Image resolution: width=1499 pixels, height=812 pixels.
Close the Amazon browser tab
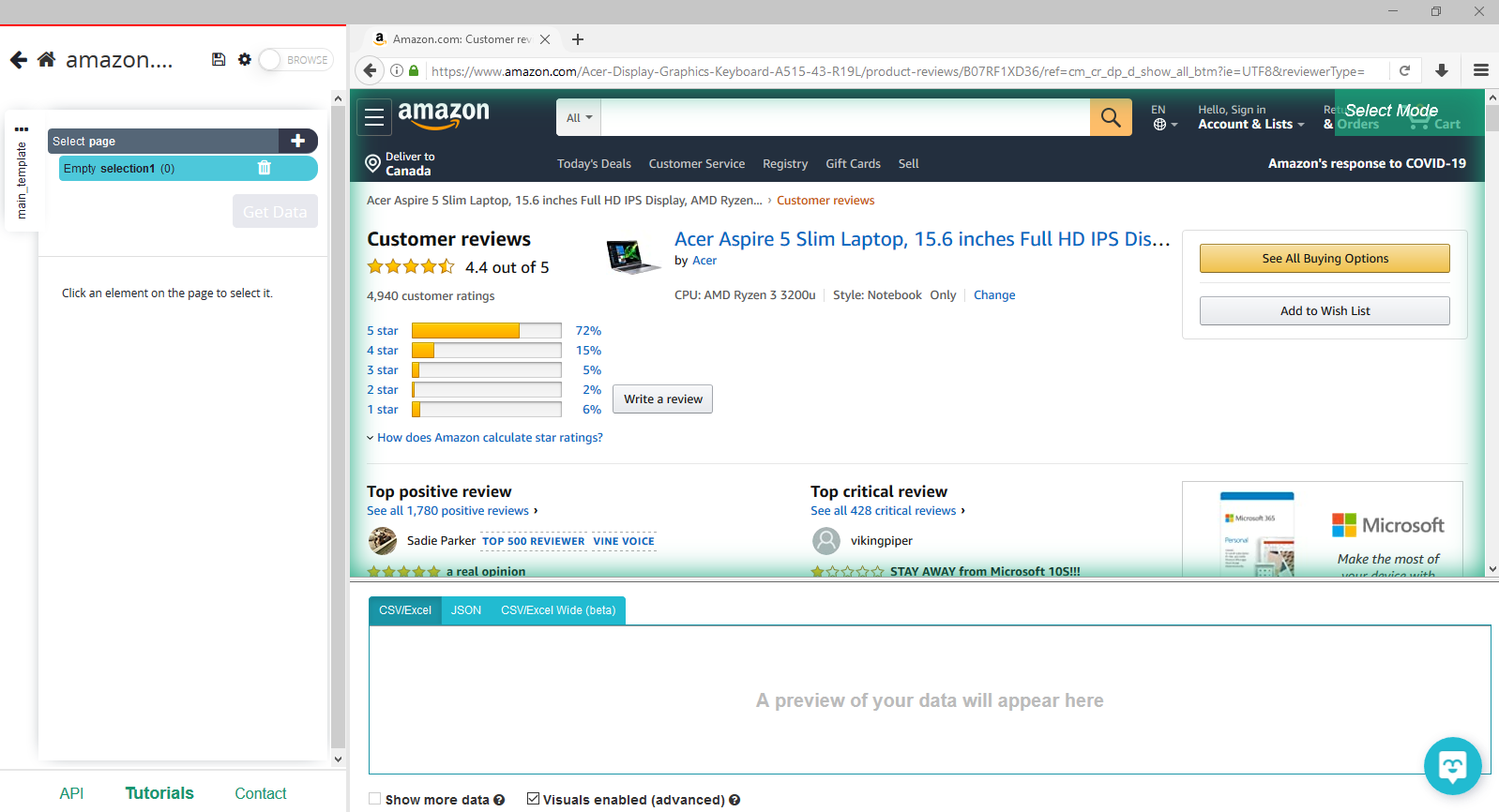pos(545,39)
